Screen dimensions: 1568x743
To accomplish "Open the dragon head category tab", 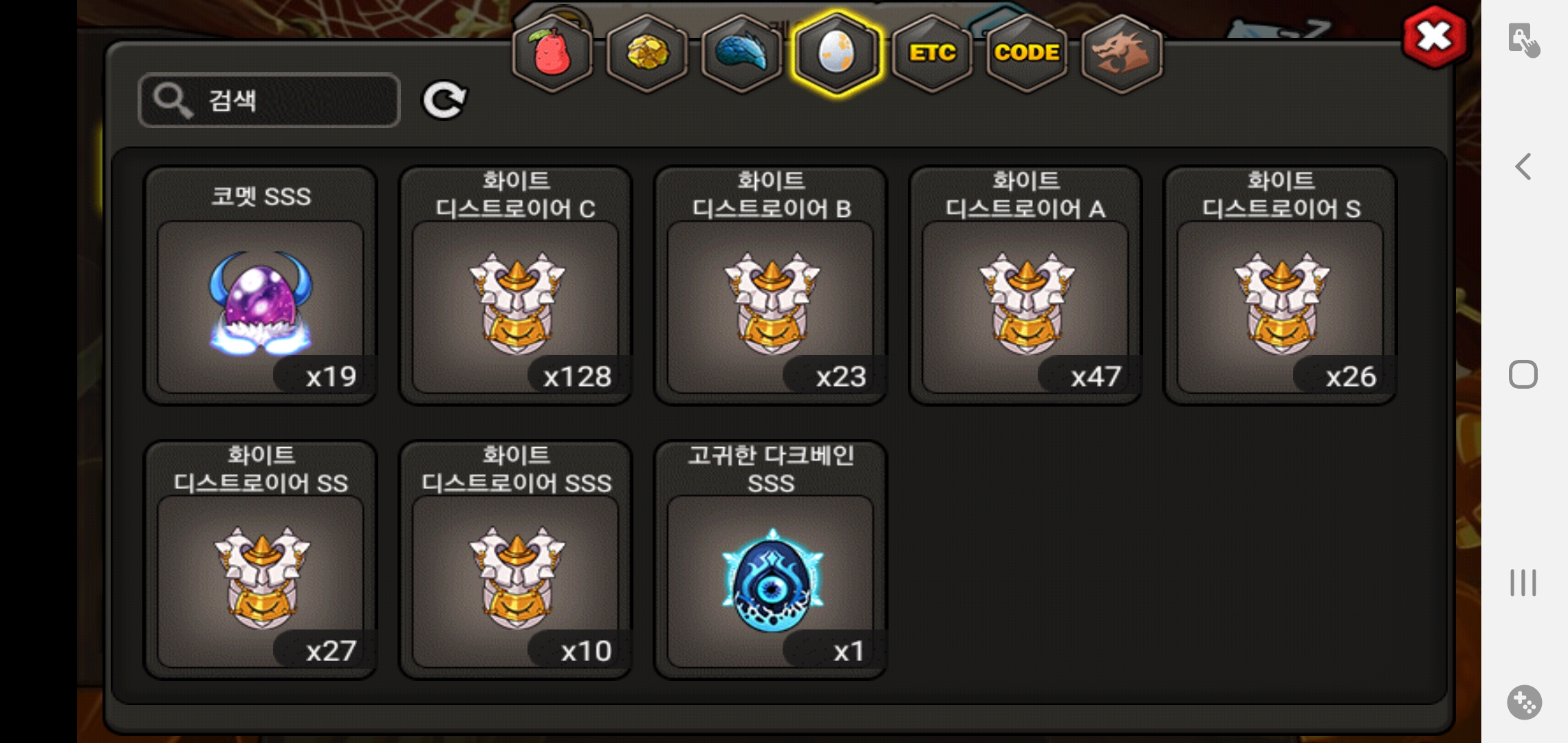I will [x=1122, y=54].
